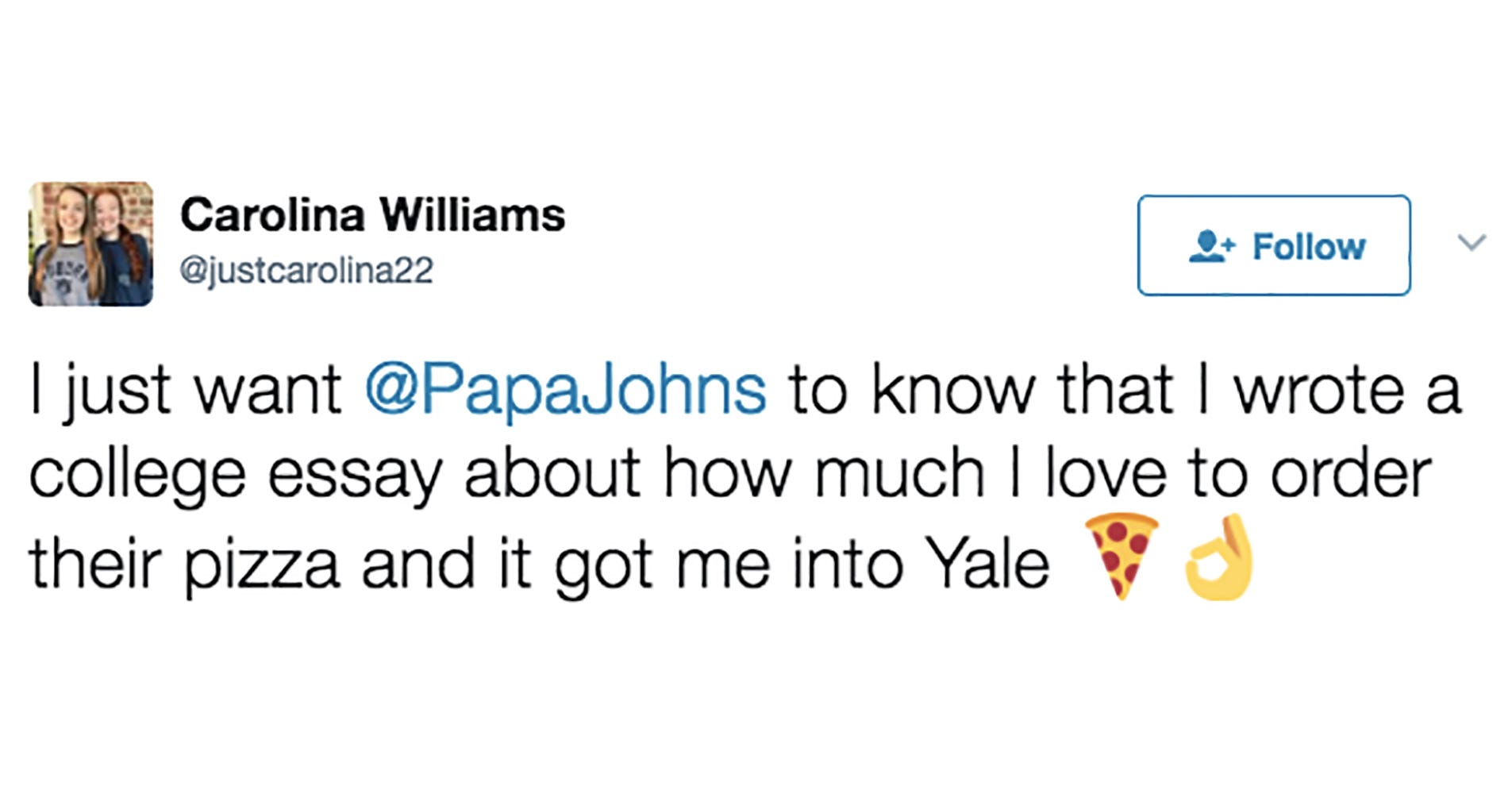Click the word "wrote" in the tweet
The width and height of the screenshot is (1512, 794).
(1319, 390)
